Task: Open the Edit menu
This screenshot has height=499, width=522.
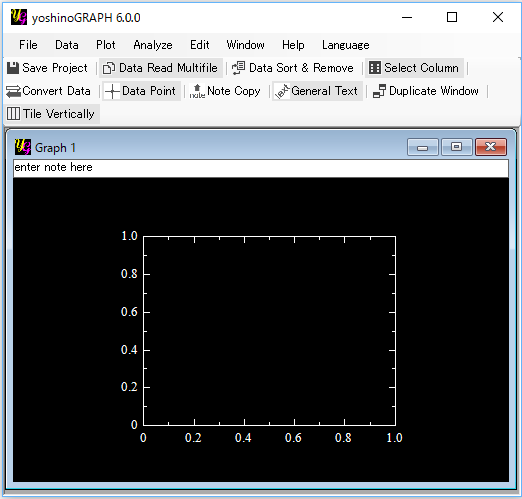Action: click(x=200, y=45)
